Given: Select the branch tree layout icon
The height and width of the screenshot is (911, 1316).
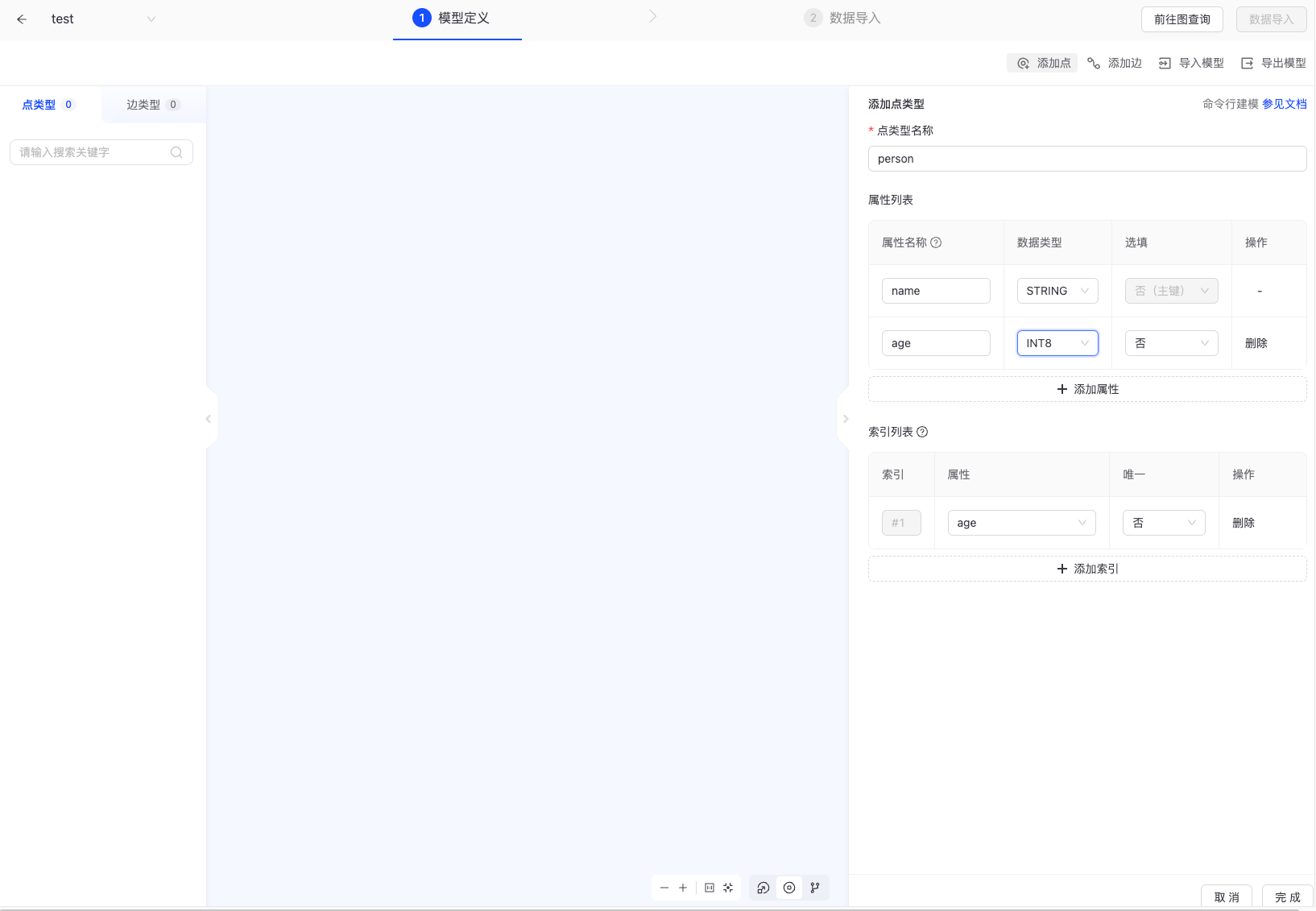Looking at the screenshot, I should (815, 888).
